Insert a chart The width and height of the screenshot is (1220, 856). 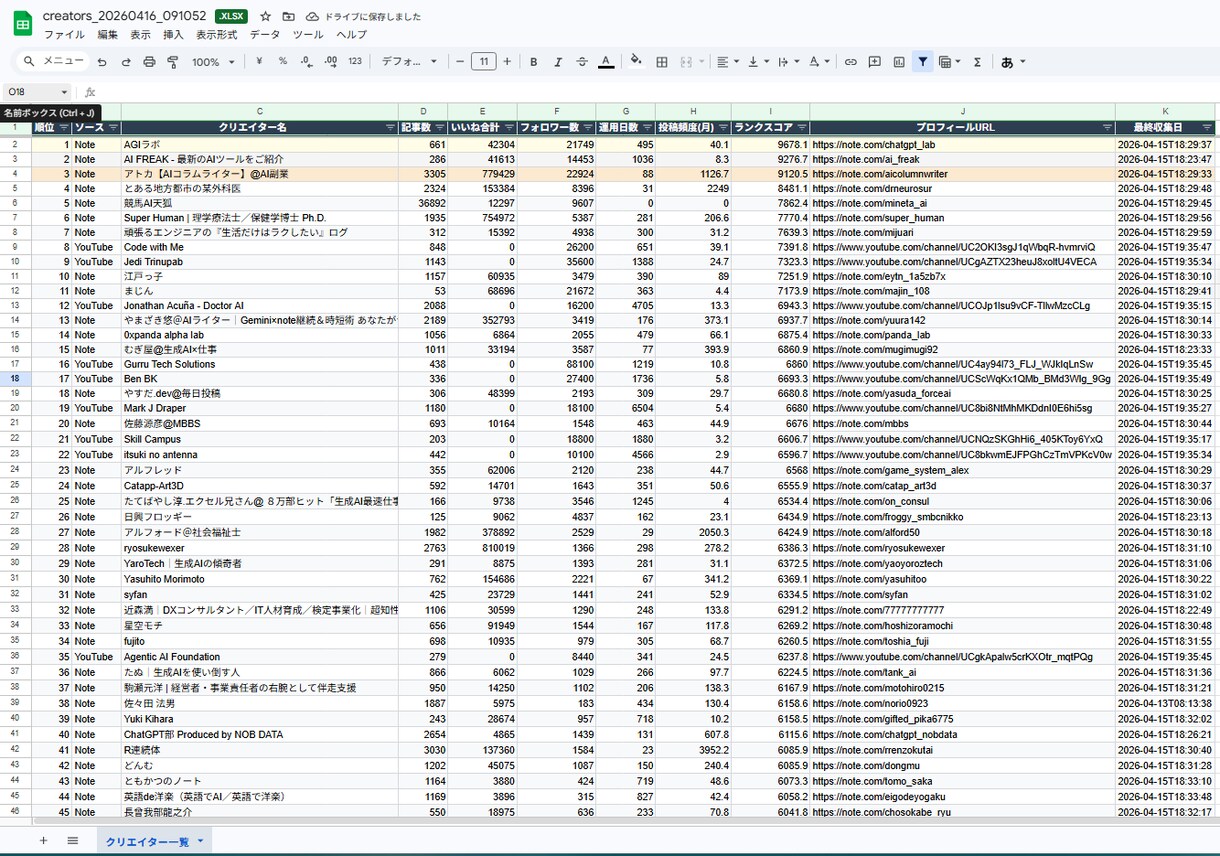click(899, 62)
